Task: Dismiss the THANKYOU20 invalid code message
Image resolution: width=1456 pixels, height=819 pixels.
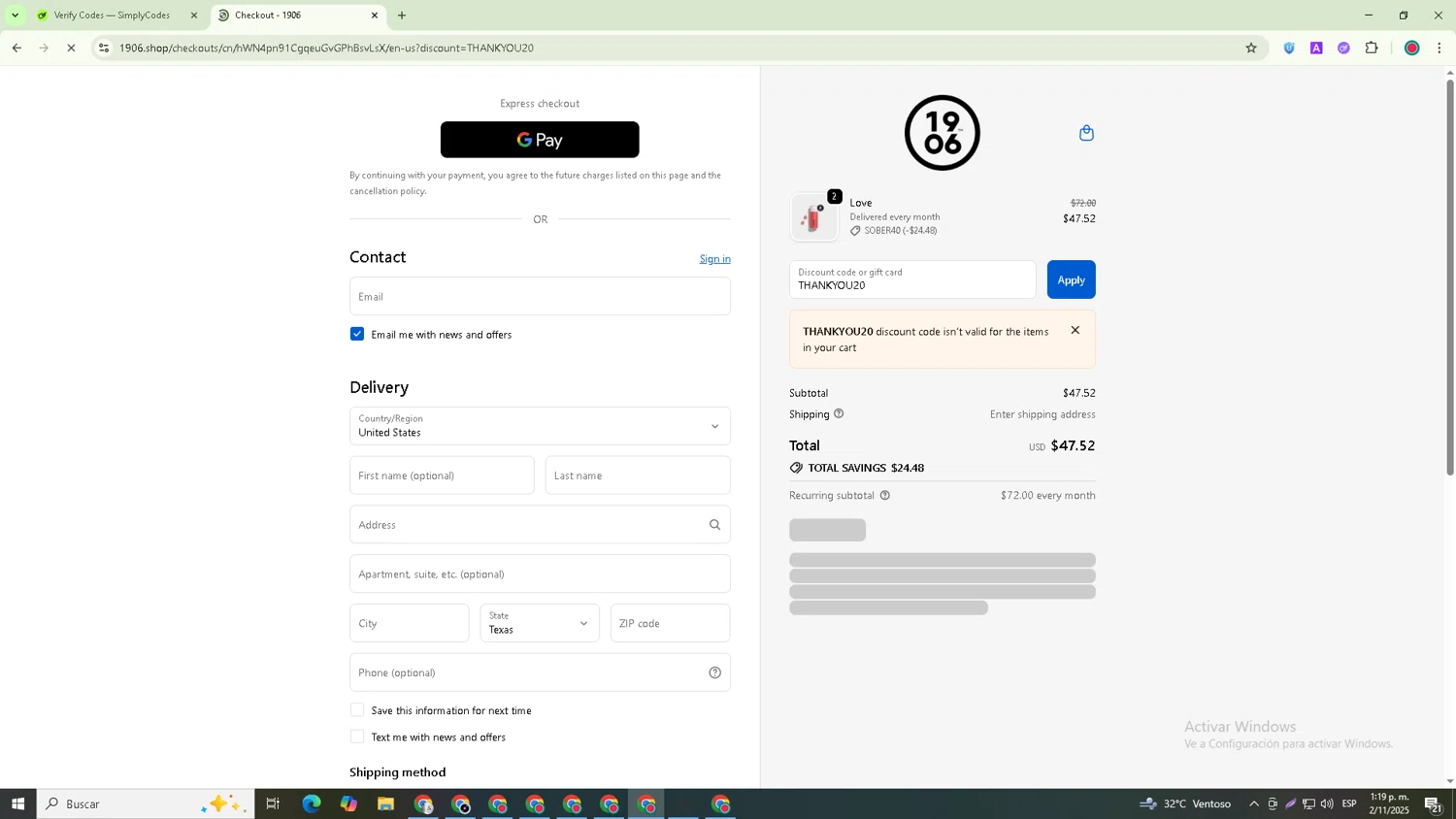Action: coord(1075,330)
